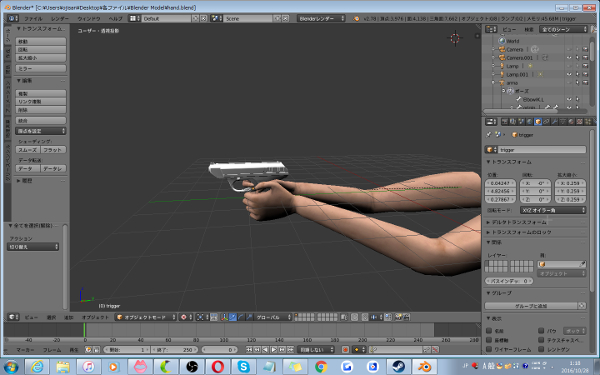Open the File menu
The width and height of the screenshot is (600, 375).
click(x=33, y=18)
